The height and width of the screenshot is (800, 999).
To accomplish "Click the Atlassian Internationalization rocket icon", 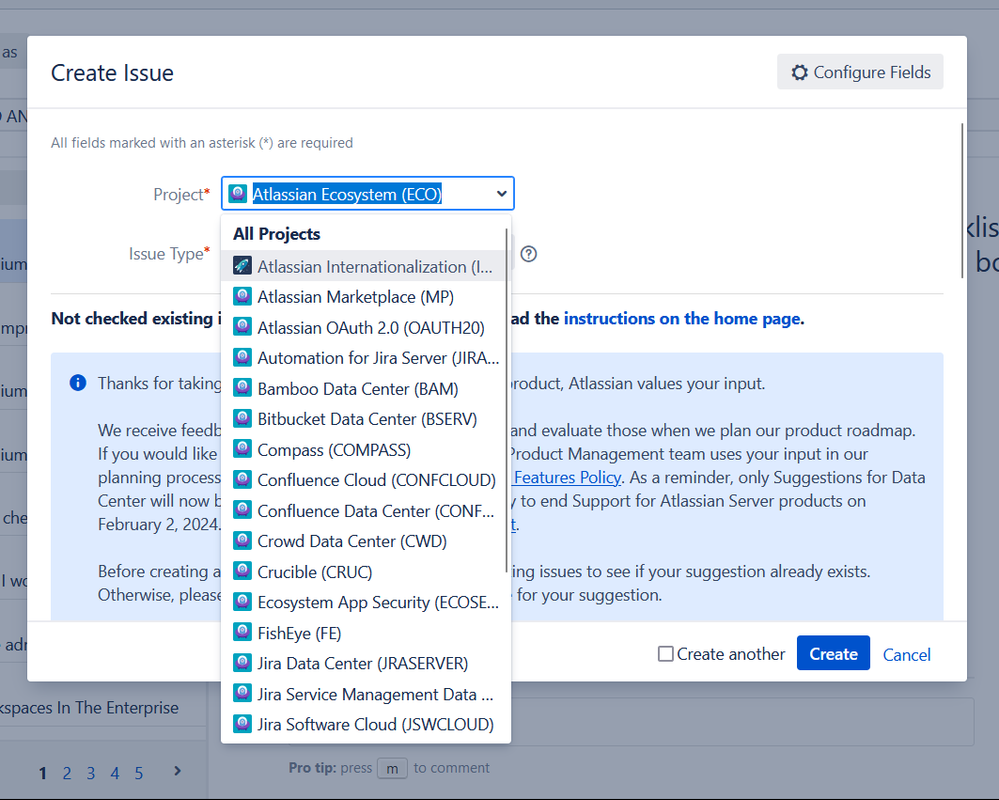I will pyautogui.click(x=242, y=266).
